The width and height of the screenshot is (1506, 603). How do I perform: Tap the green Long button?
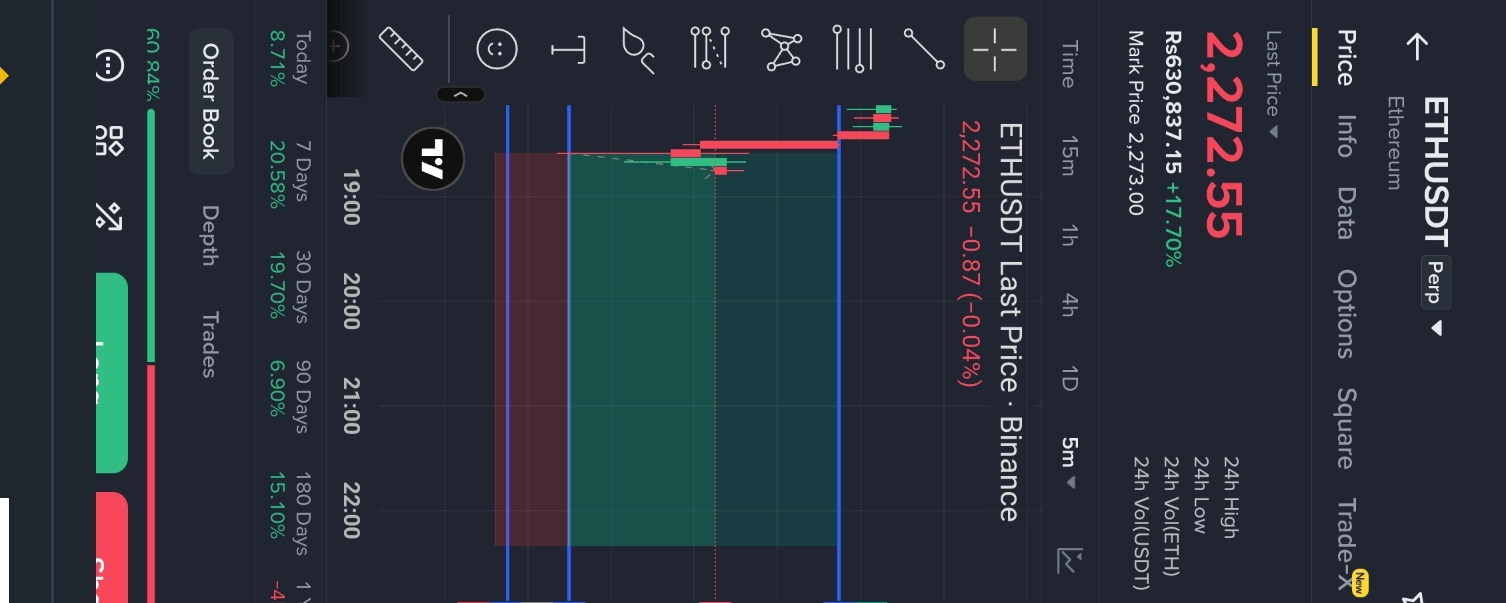(x=112, y=372)
